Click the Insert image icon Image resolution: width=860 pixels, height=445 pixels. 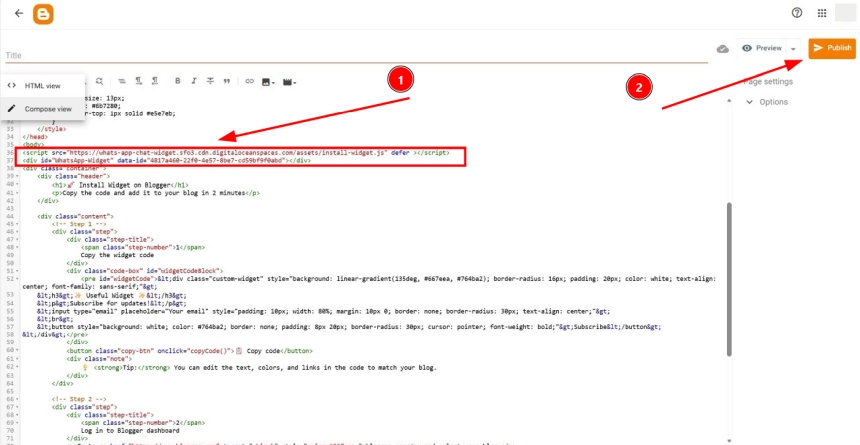click(266, 82)
